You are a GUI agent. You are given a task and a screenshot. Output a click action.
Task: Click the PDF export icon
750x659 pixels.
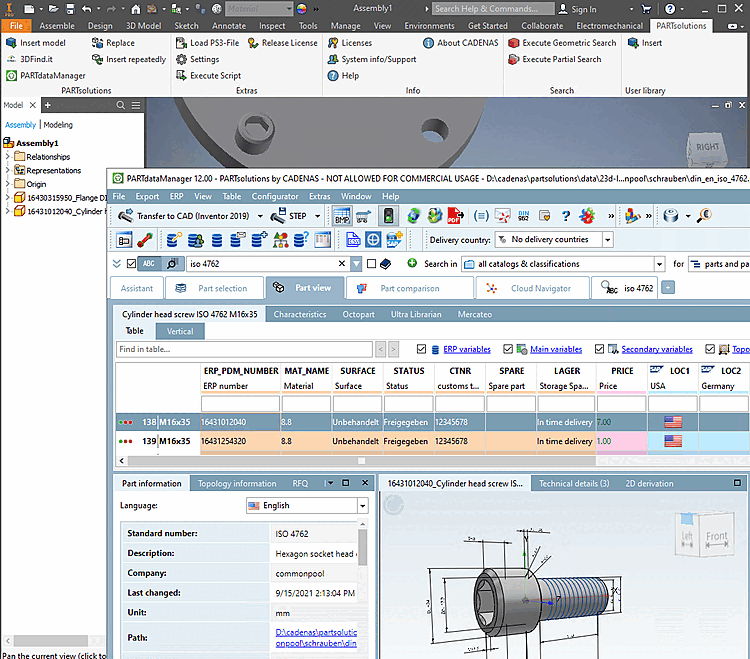(453, 215)
